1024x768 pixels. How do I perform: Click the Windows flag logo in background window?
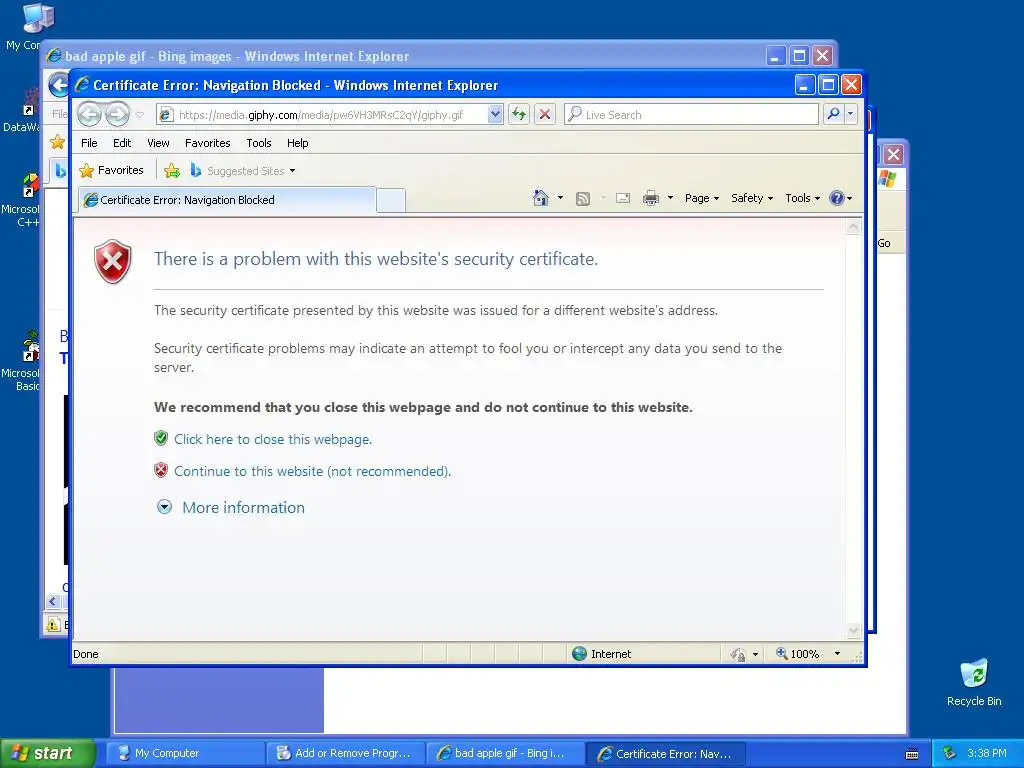click(888, 178)
